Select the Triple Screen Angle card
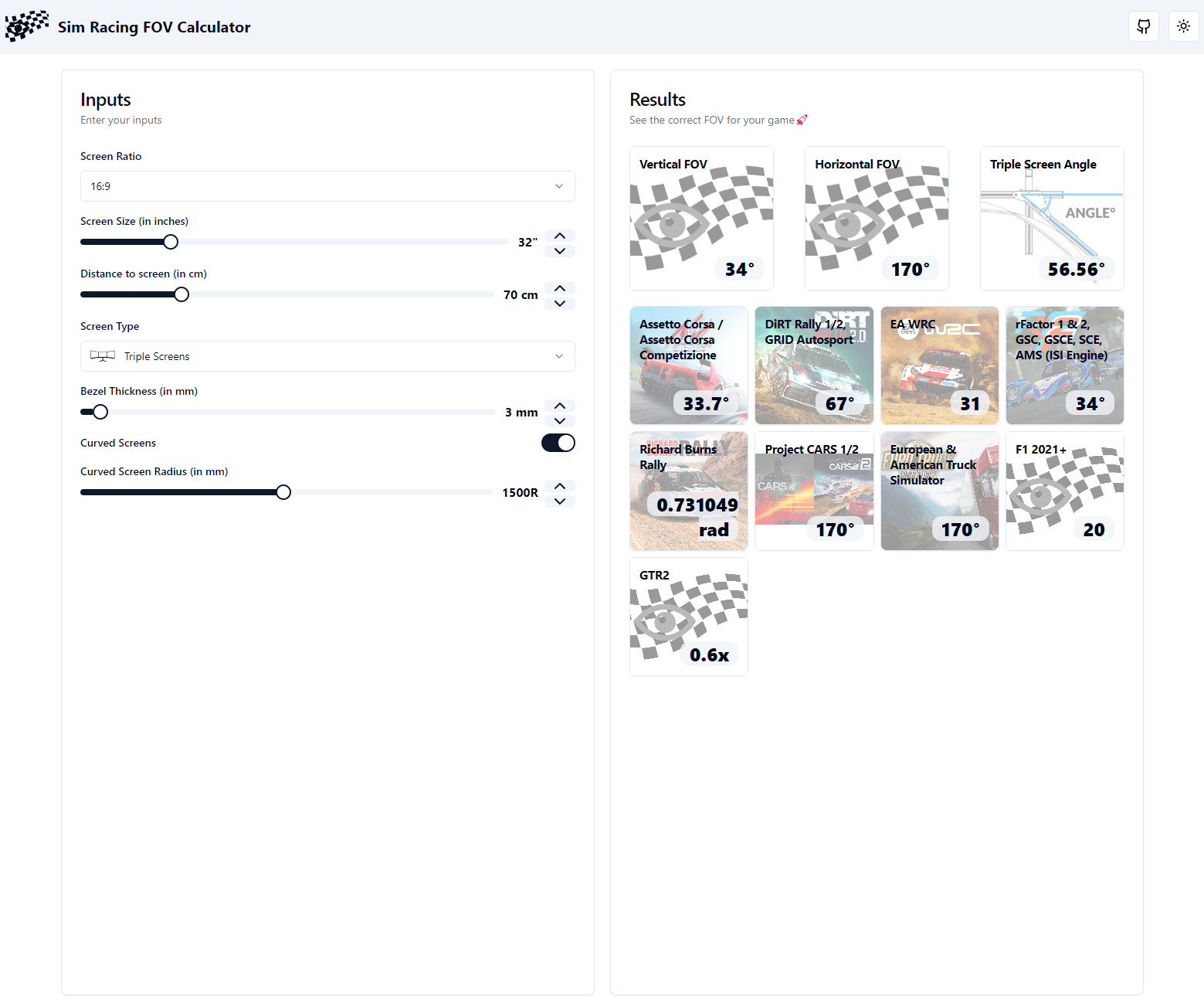 [x=1052, y=218]
